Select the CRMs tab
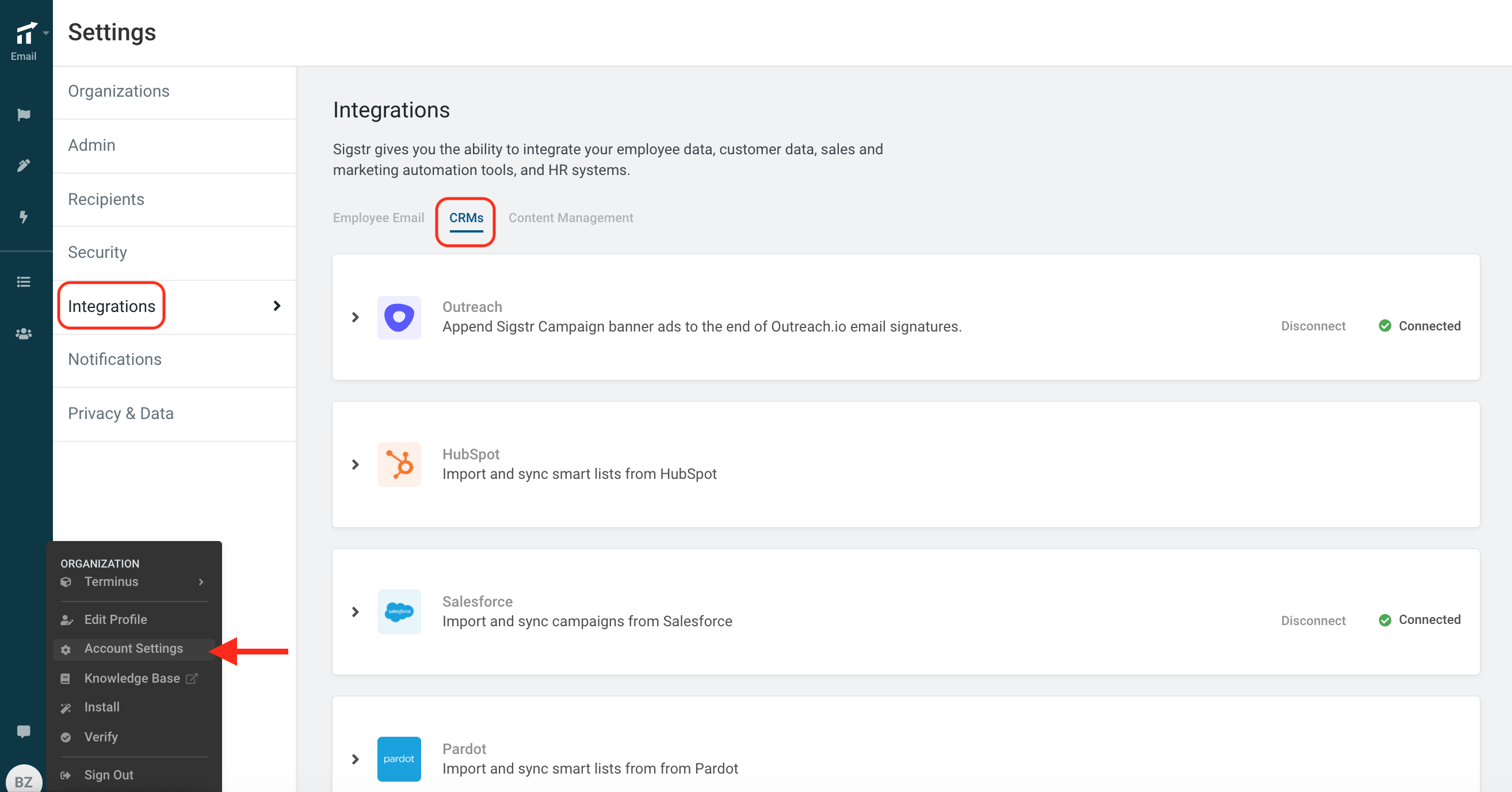Image resolution: width=1512 pixels, height=792 pixels. (x=466, y=218)
